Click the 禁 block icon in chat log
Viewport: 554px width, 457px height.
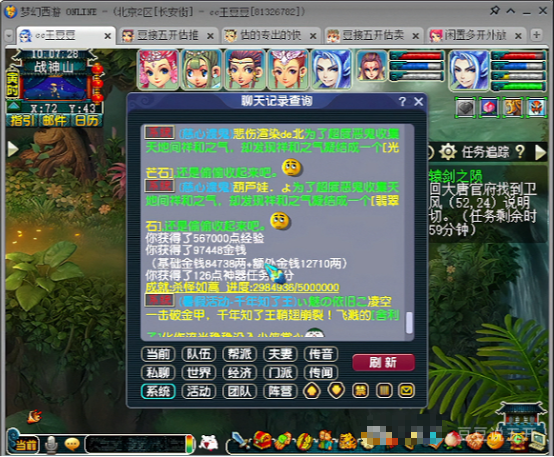pyautogui.click(x=360, y=391)
